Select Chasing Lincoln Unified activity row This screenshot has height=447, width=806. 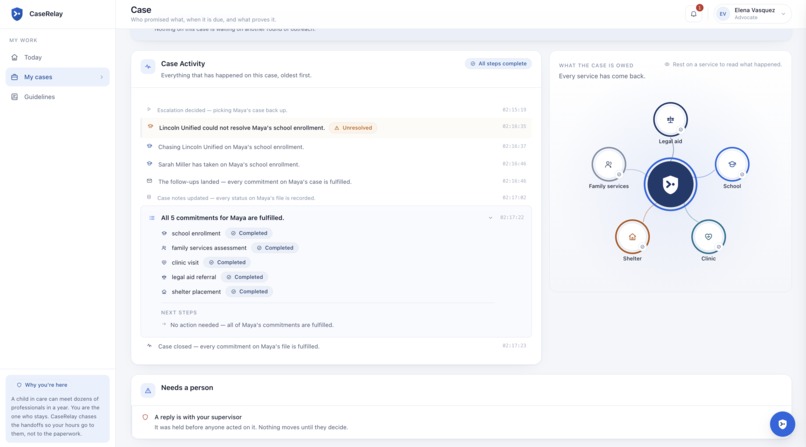[336, 147]
